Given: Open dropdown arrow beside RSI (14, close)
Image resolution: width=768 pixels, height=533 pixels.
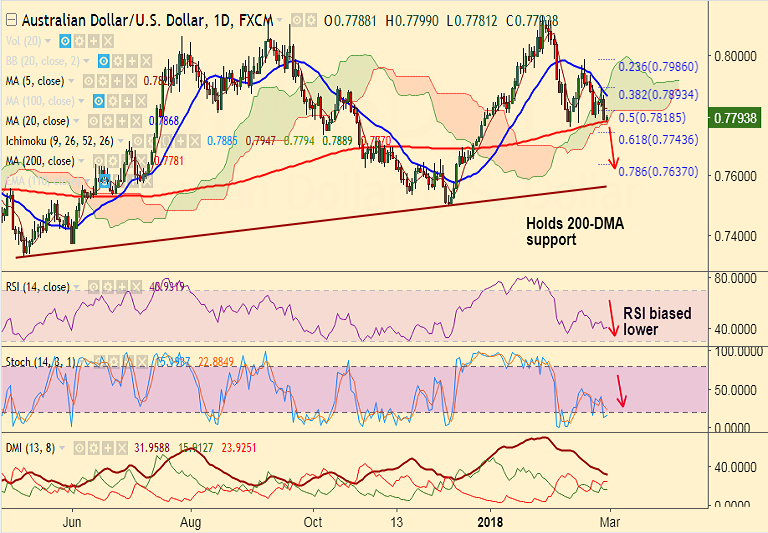Looking at the screenshot, I should 76,287.
